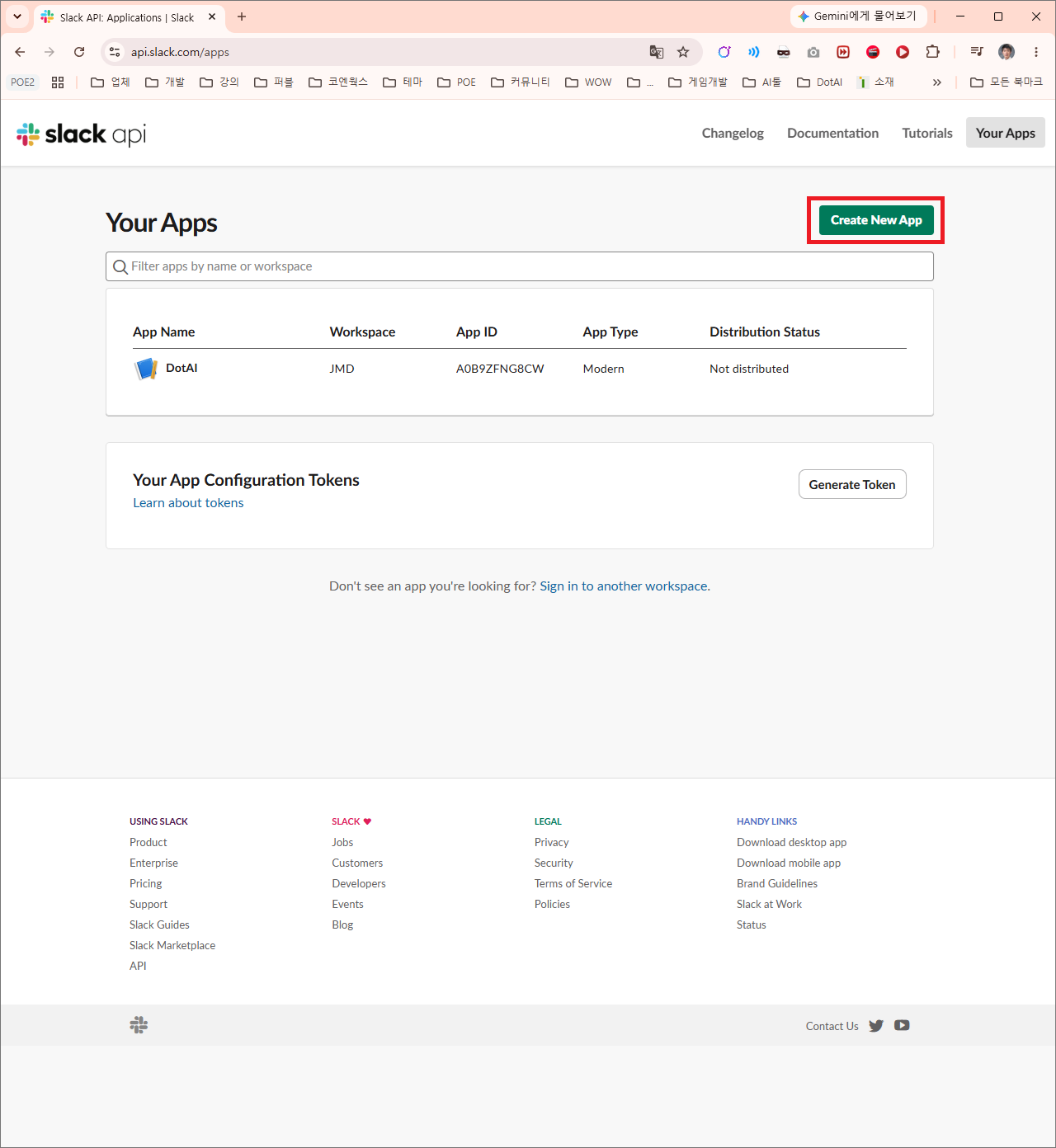1056x1148 pixels.
Task: Open the Enterprise footer link
Action: pyautogui.click(x=153, y=863)
